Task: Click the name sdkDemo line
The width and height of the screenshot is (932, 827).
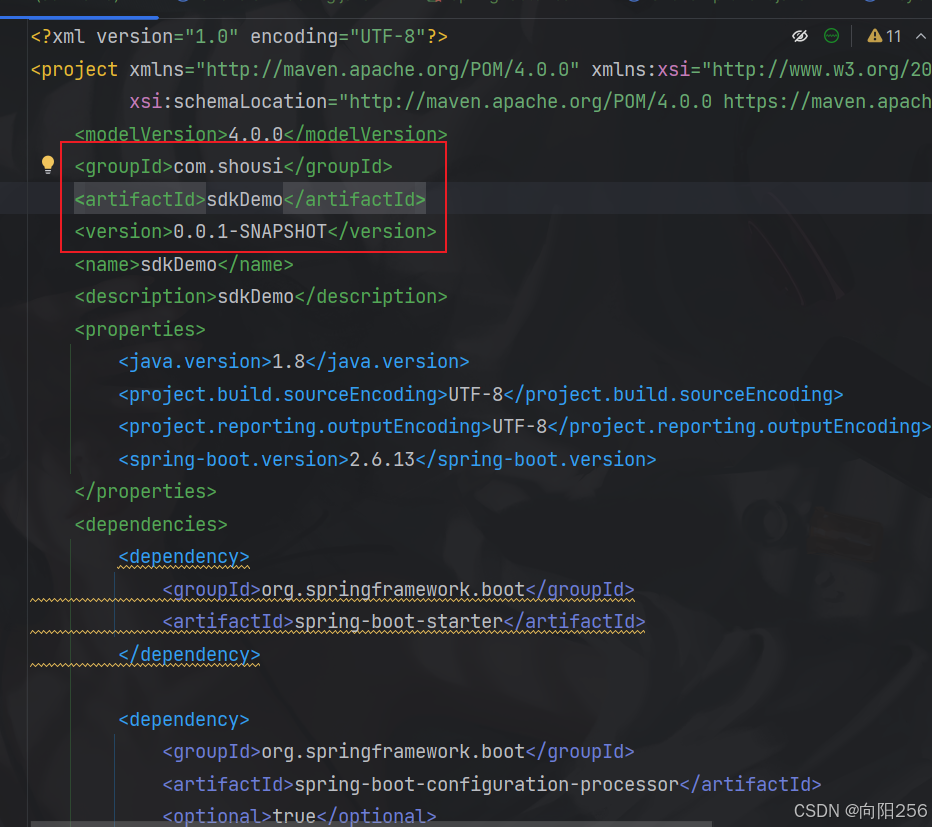Action: tap(184, 264)
